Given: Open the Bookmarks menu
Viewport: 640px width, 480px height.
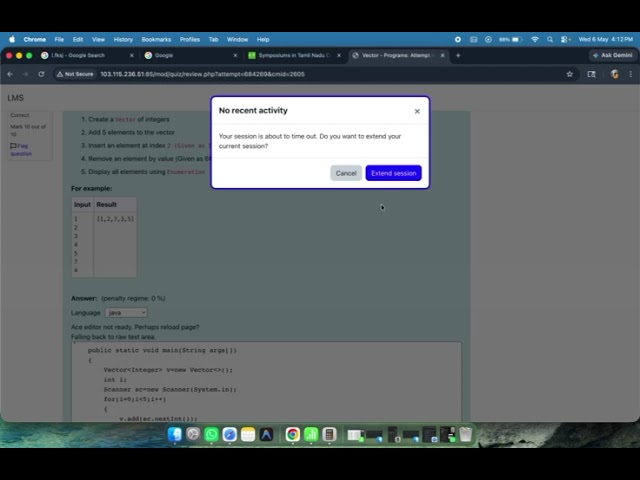Looking at the screenshot, I should coord(156,40).
